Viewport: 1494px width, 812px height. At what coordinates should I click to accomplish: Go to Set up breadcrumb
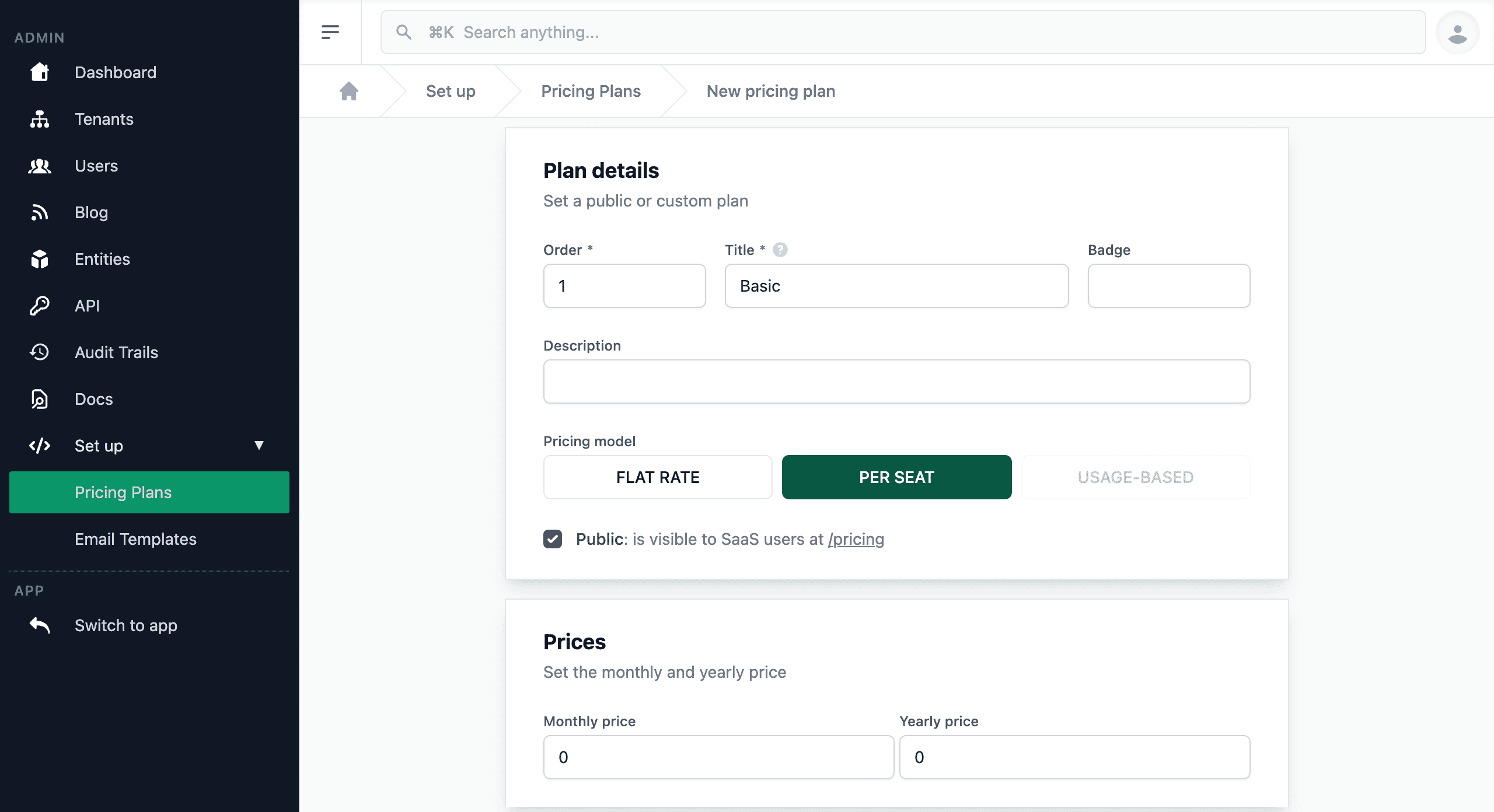point(451,91)
